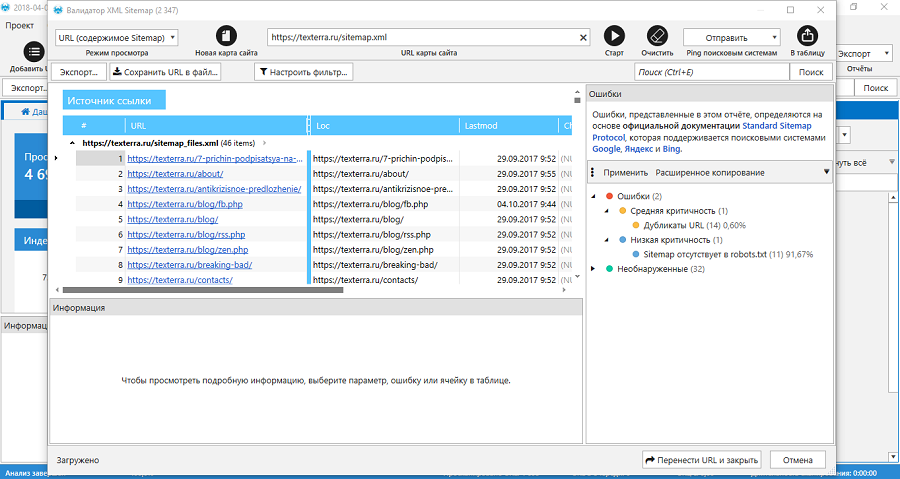Click the В таблицу export icon
This screenshot has height=479, width=900.
tap(807, 36)
